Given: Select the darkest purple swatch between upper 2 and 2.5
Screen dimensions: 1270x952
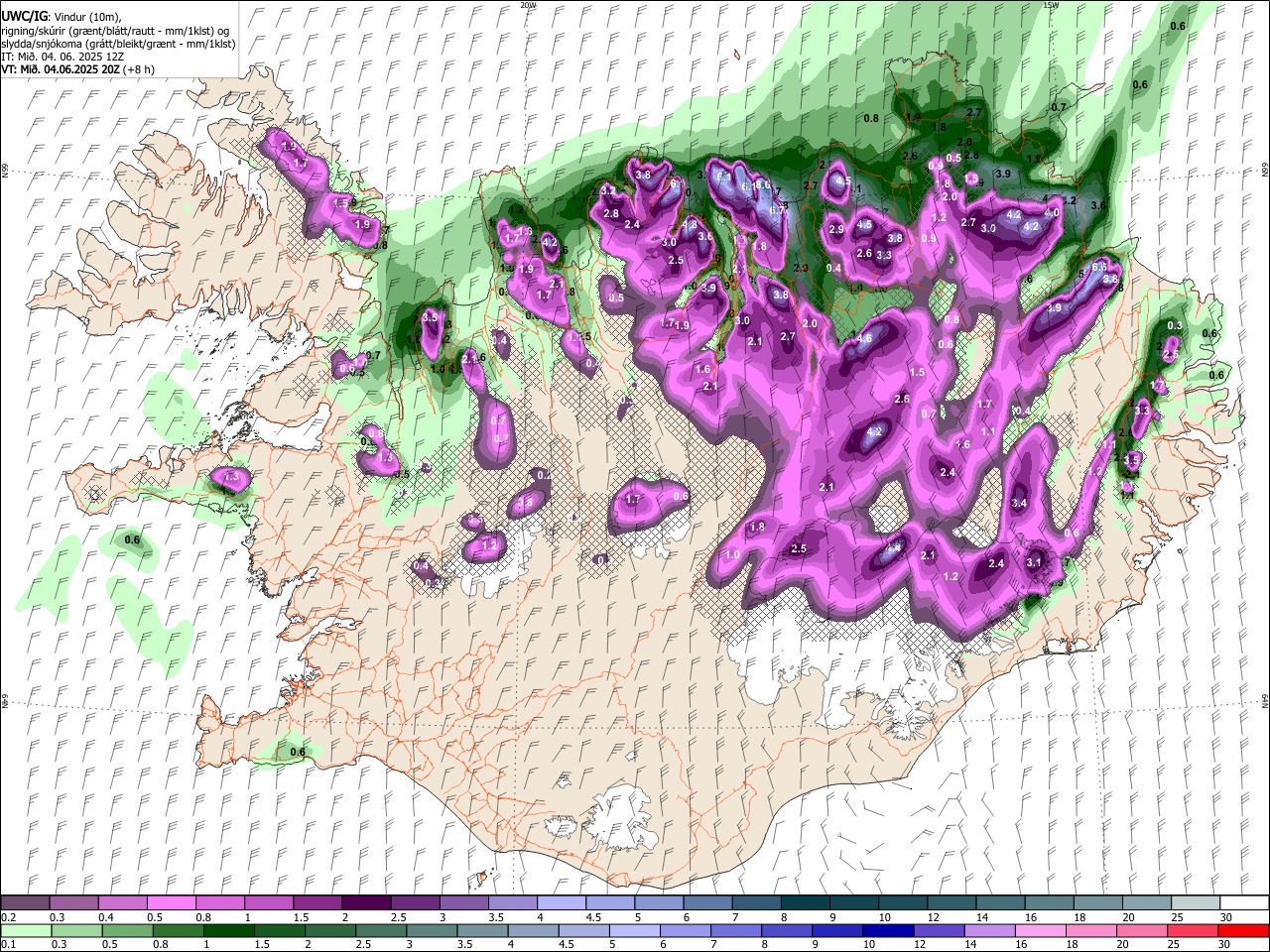Looking at the screenshot, I should click(x=366, y=902).
